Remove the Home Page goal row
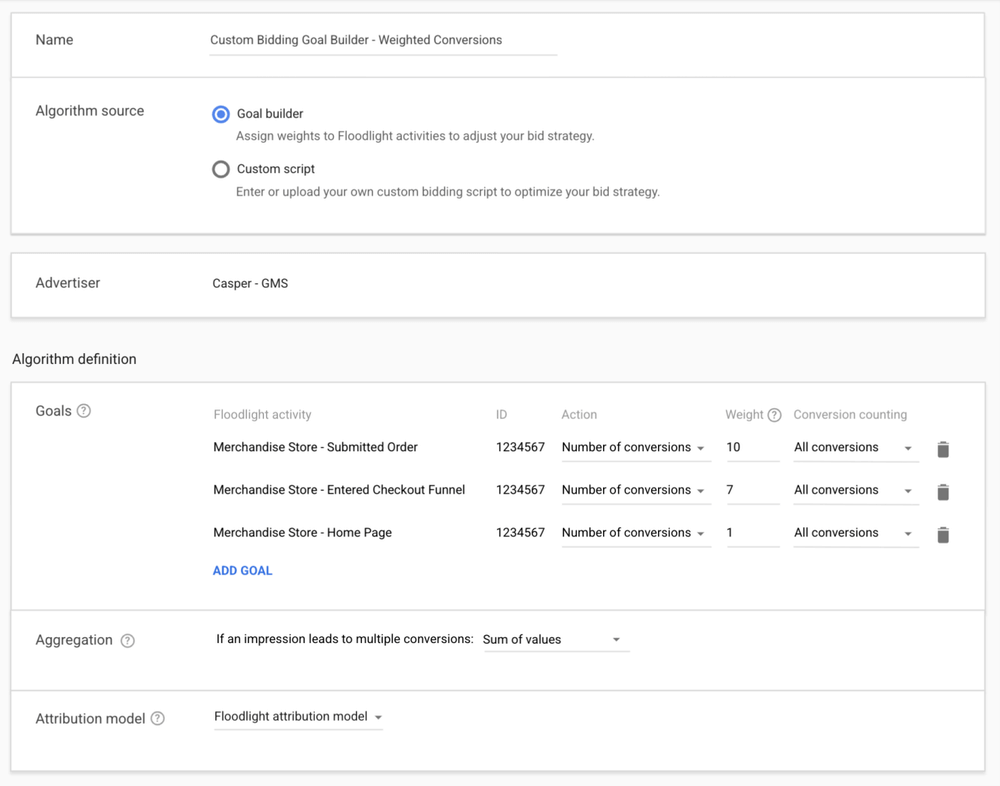1000x786 pixels. [x=942, y=535]
